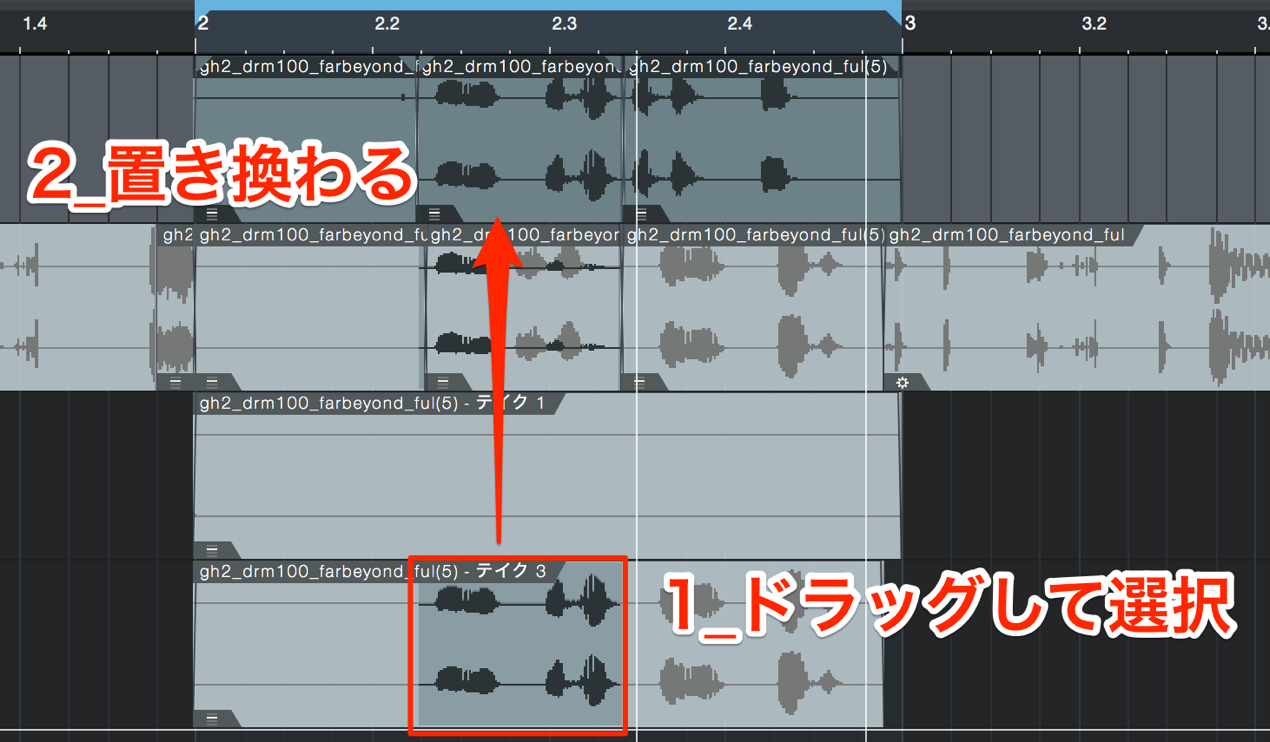1270x742 pixels.
Task: Select top track clip titled gh2_drm100_farbeyond_ful(5)
Action: pyautogui.click(x=758, y=67)
